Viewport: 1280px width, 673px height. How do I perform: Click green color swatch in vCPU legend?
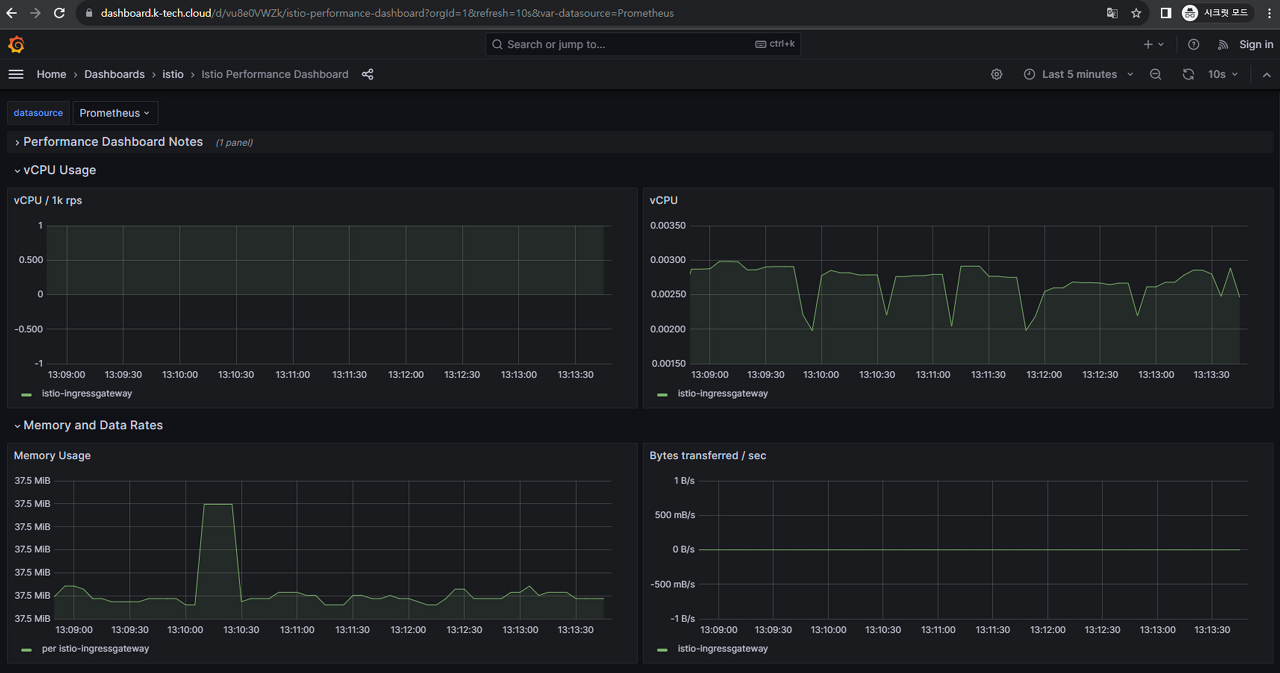click(x=662, y=394)
